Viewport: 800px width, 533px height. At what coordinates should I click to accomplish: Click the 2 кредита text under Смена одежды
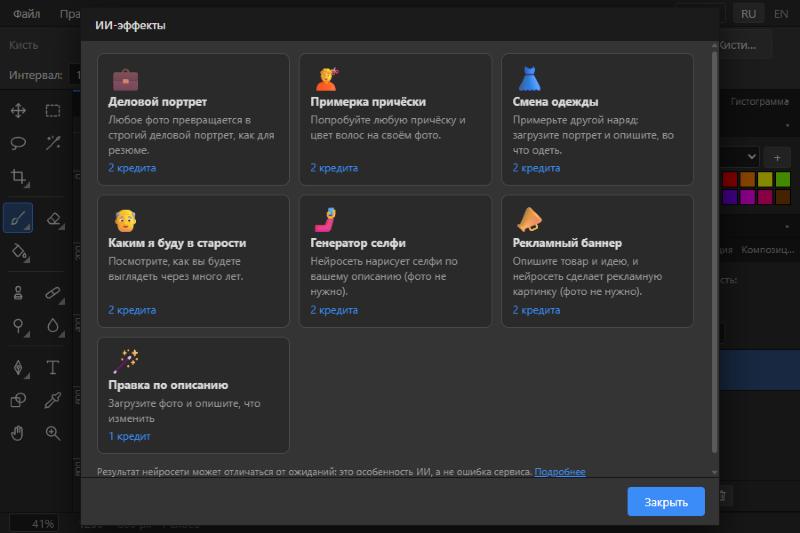[536, 168]
